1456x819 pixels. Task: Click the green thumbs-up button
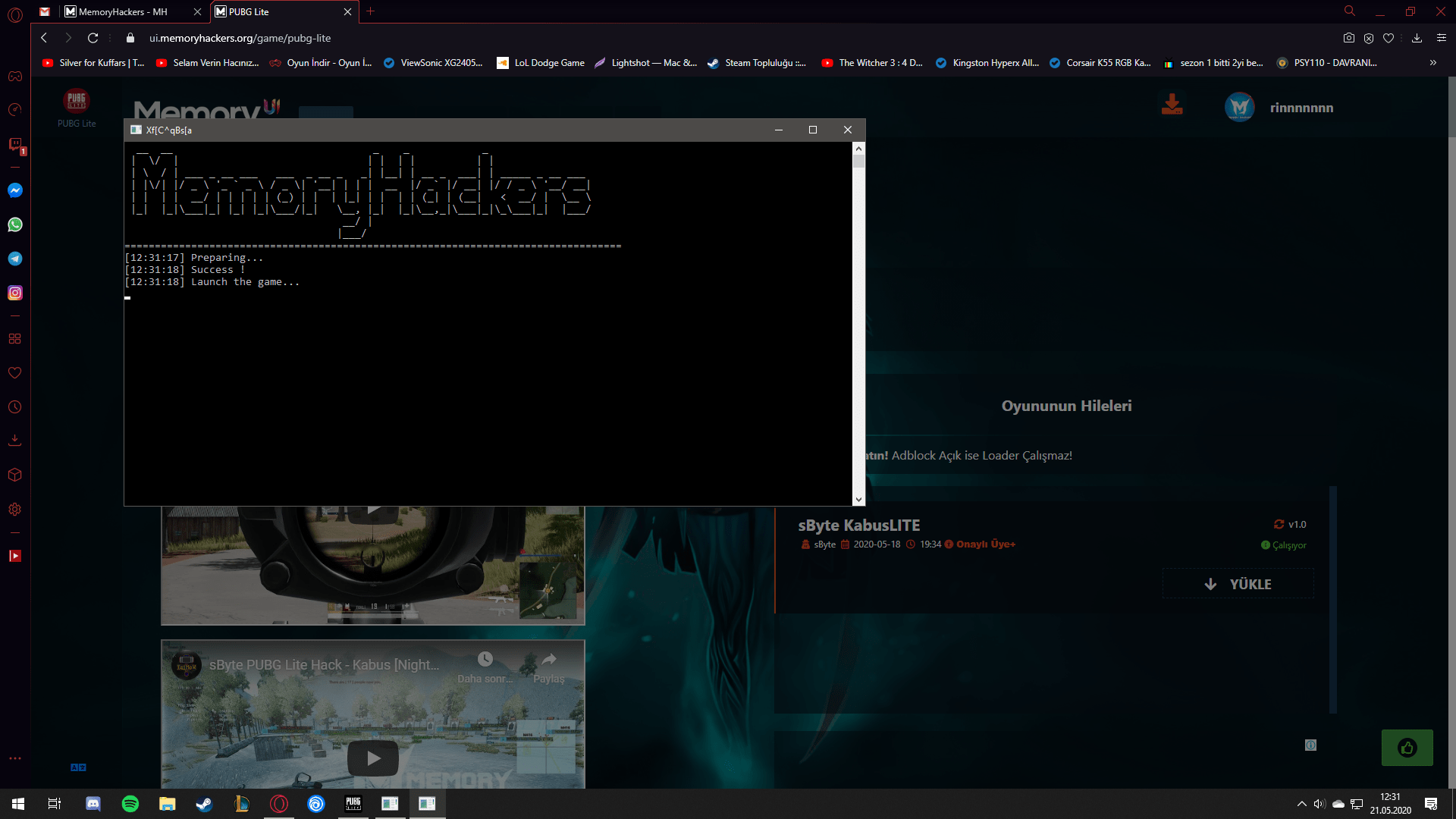coord(1407,748)
